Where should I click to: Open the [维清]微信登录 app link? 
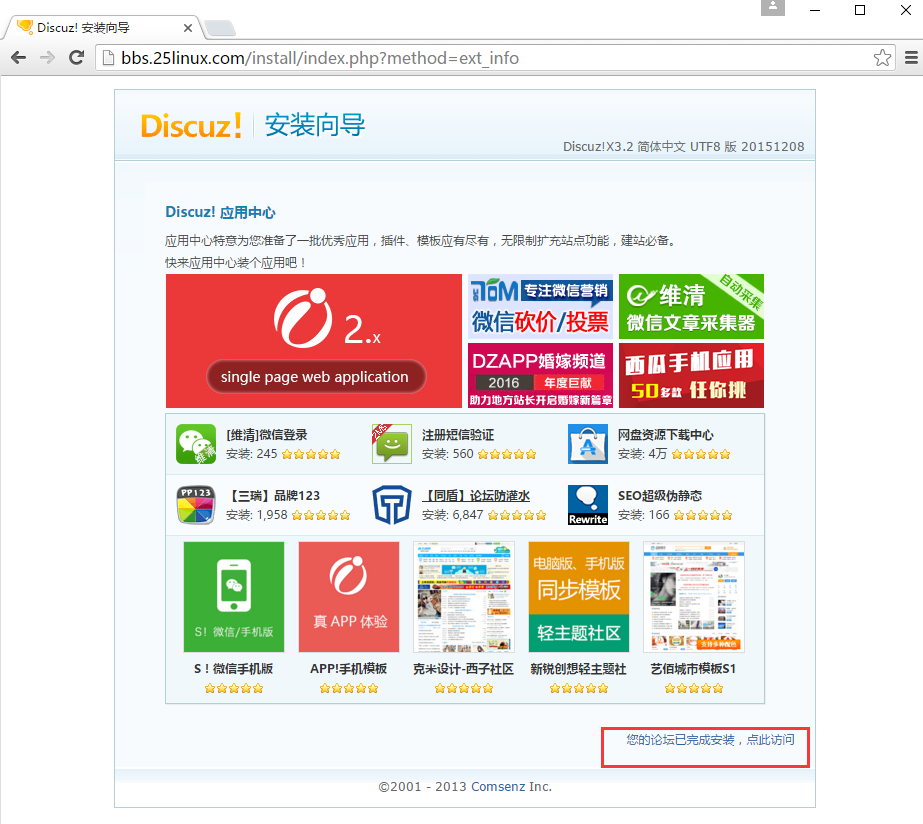pyautogui.click(x=267, y=435)
